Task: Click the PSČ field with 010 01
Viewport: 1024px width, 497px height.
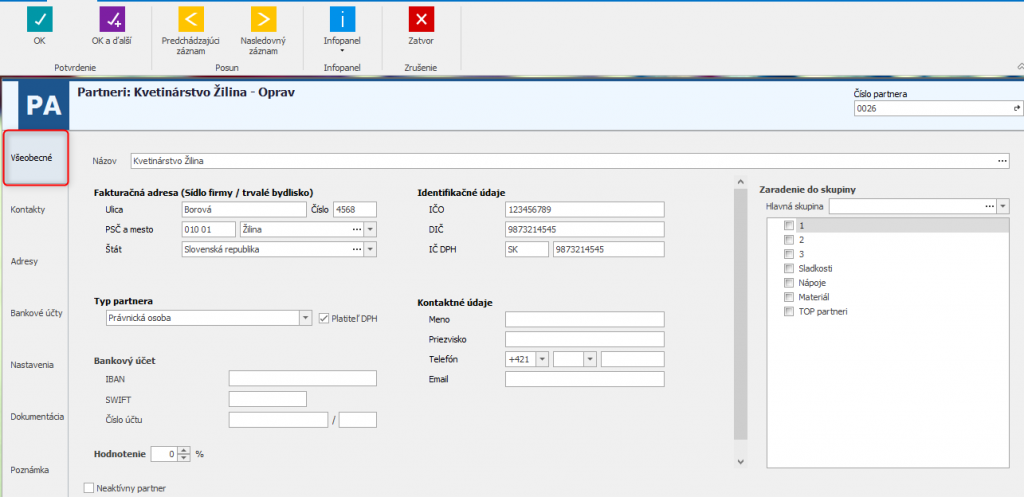Action: (207, 229)
